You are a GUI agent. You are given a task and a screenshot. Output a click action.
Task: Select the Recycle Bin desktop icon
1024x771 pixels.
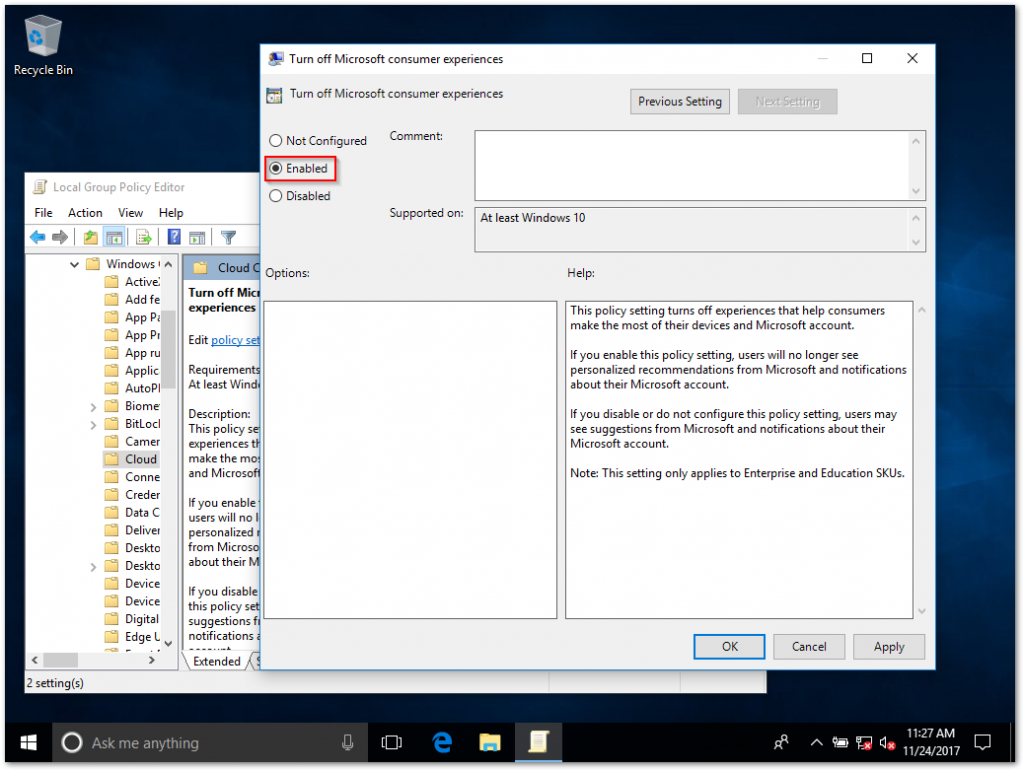[x=43, y=46]
